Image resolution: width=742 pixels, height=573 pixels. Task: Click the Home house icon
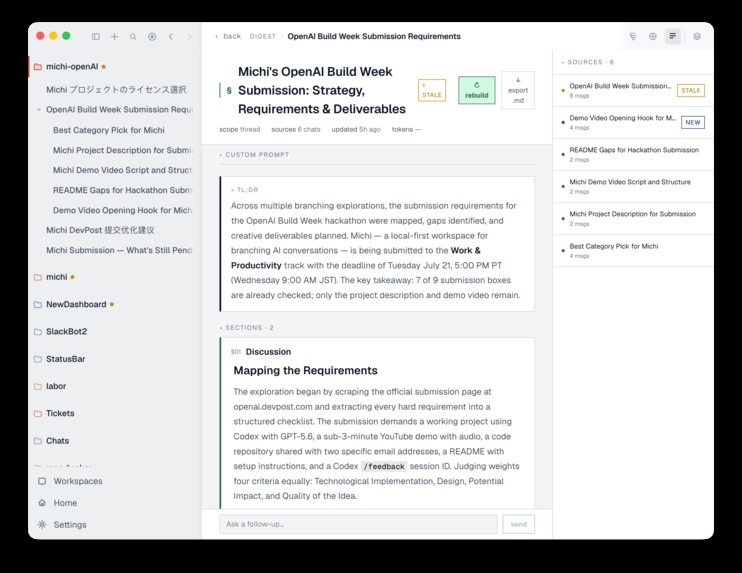pyautogui.click(x=42, y=503)
